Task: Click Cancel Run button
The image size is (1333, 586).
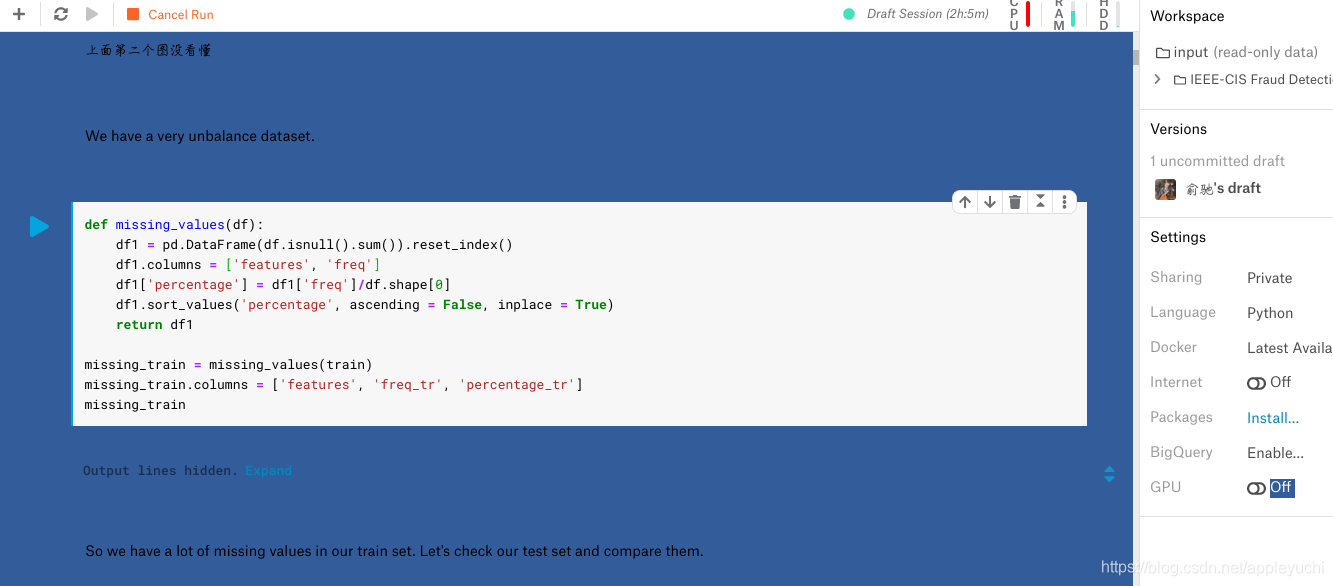Action: click(170, 14)
